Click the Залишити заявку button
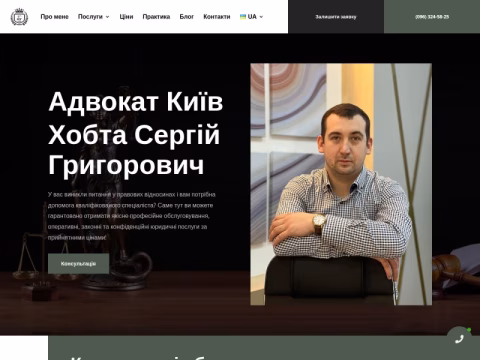Screen dimensions: 480x360 pos(336,17)
